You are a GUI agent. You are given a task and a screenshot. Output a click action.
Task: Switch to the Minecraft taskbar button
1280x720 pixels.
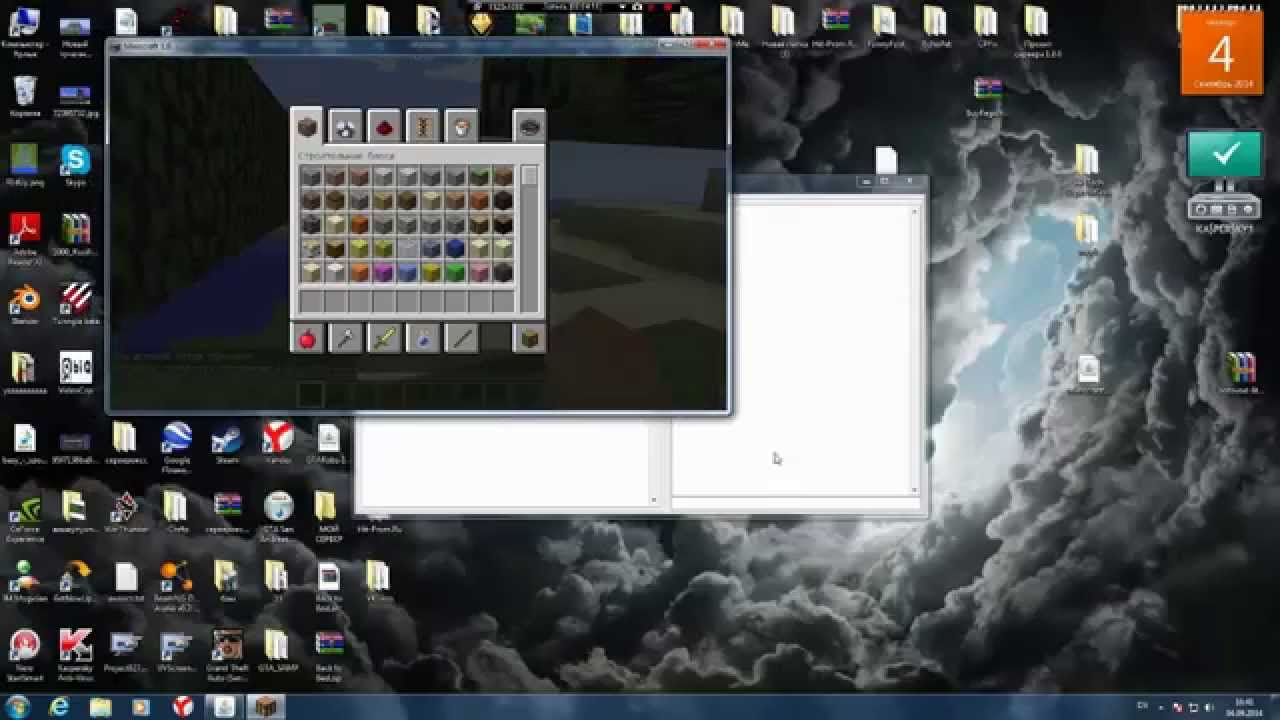[265, 707]
